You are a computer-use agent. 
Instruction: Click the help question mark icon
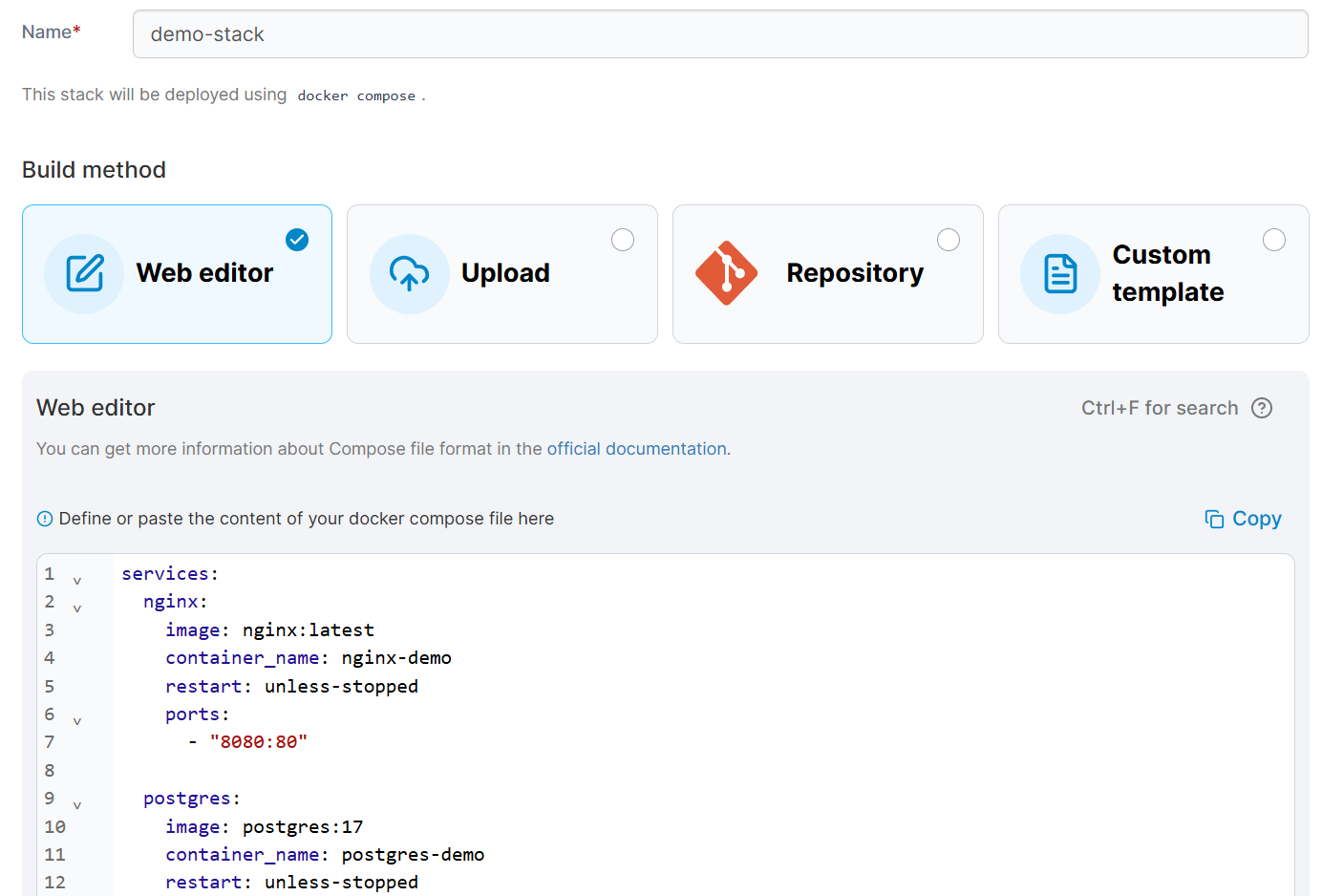click(x=1262, y=408)
